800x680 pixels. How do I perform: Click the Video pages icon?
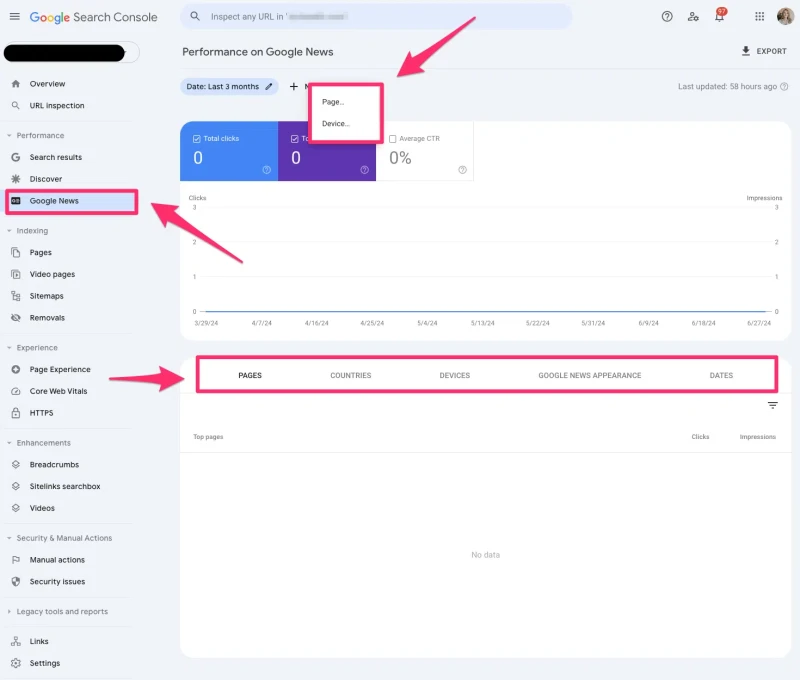(16, 274)
